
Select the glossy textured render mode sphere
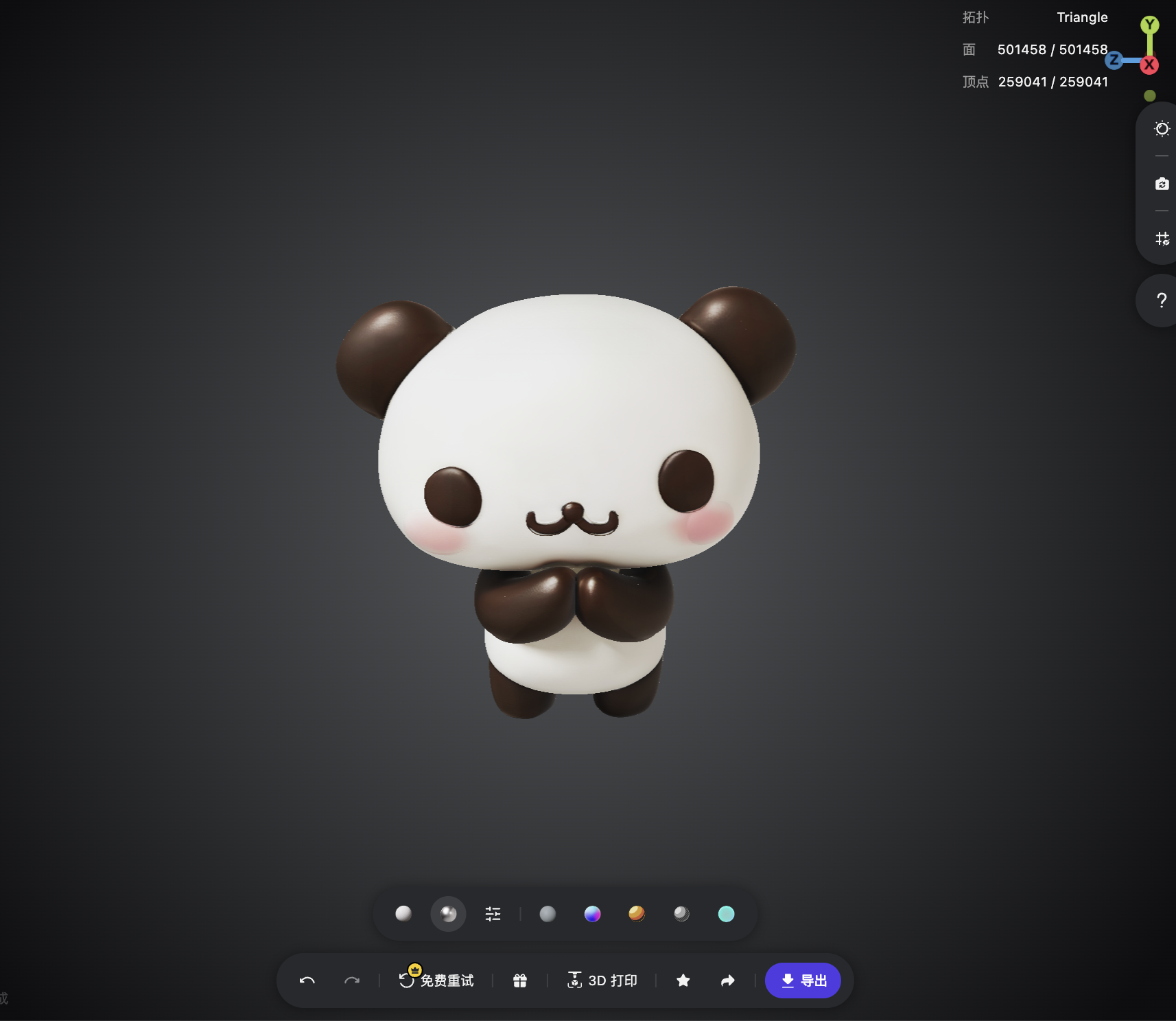click(448, 914)
